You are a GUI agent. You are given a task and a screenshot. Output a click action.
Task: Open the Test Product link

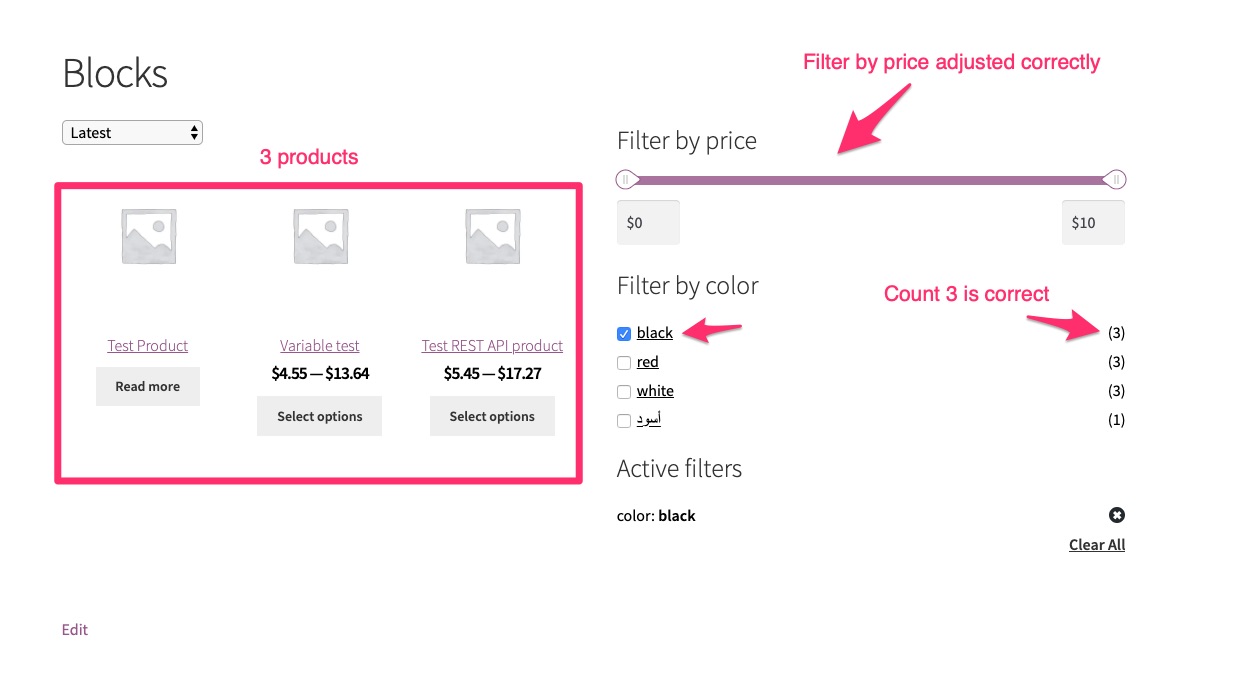[x=147, y=345]
